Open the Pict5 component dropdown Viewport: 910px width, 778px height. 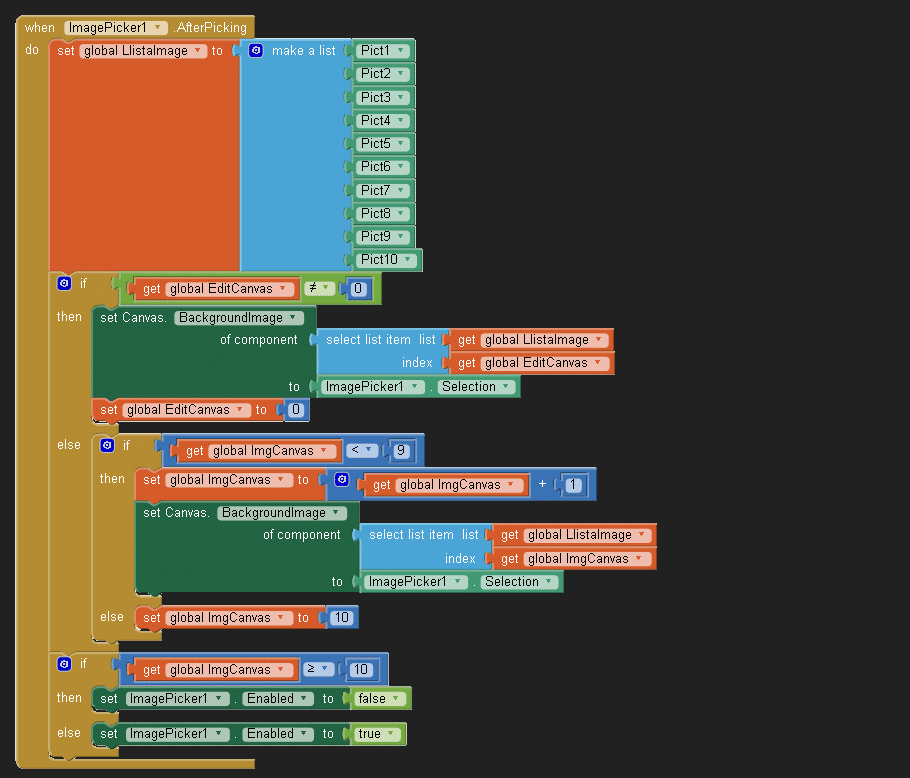click(401, 143)
